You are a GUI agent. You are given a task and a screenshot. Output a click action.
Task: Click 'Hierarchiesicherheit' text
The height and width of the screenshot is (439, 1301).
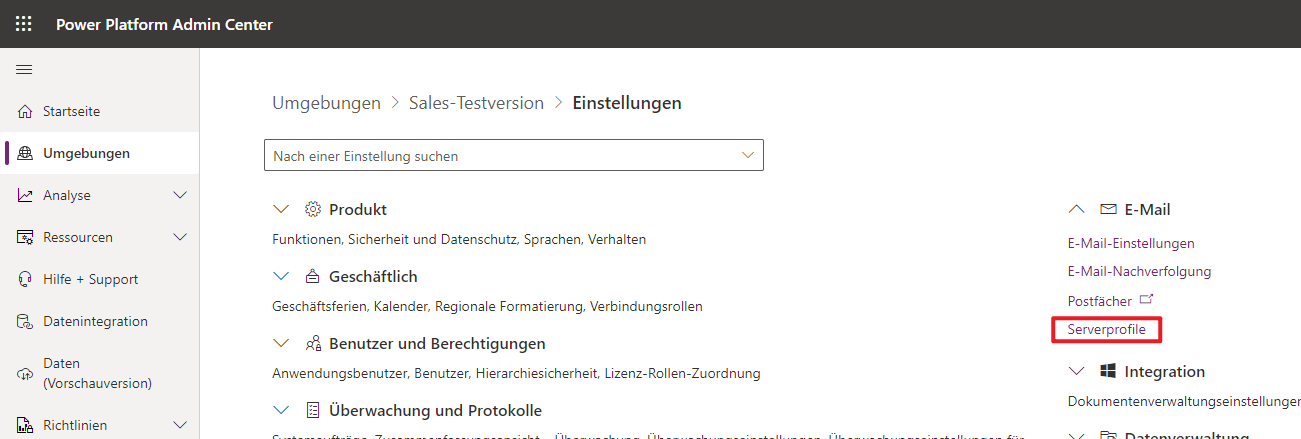[x=530, y=373]
